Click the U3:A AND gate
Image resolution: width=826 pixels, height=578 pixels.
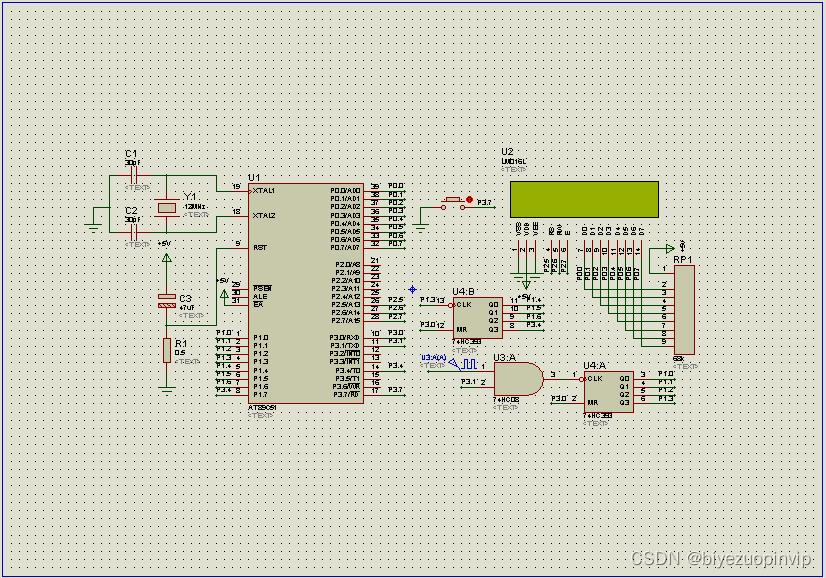tap(517, 378)
